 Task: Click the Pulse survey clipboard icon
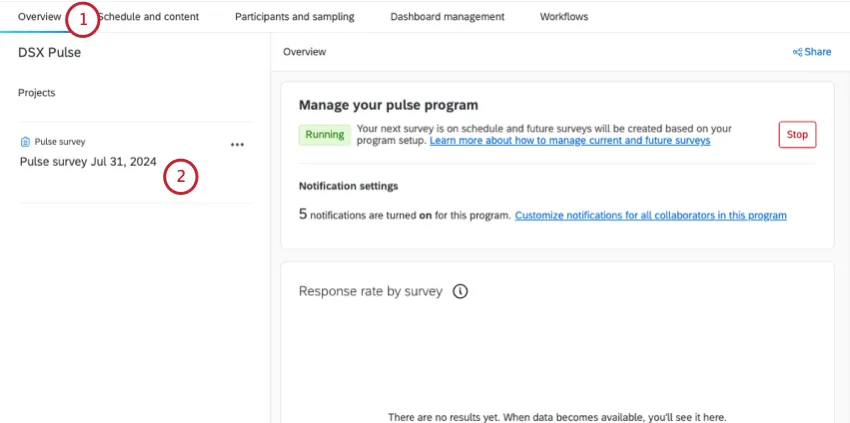tap(25, 142)
